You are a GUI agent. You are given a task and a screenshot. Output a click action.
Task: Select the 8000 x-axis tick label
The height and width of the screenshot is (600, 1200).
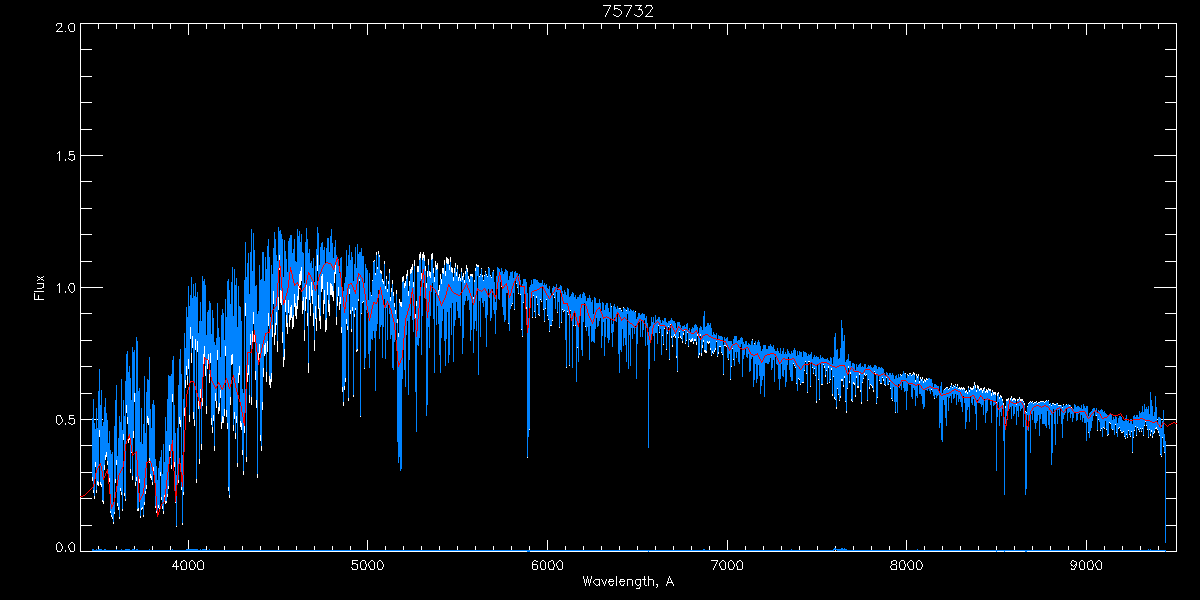(x=907, y=563)
